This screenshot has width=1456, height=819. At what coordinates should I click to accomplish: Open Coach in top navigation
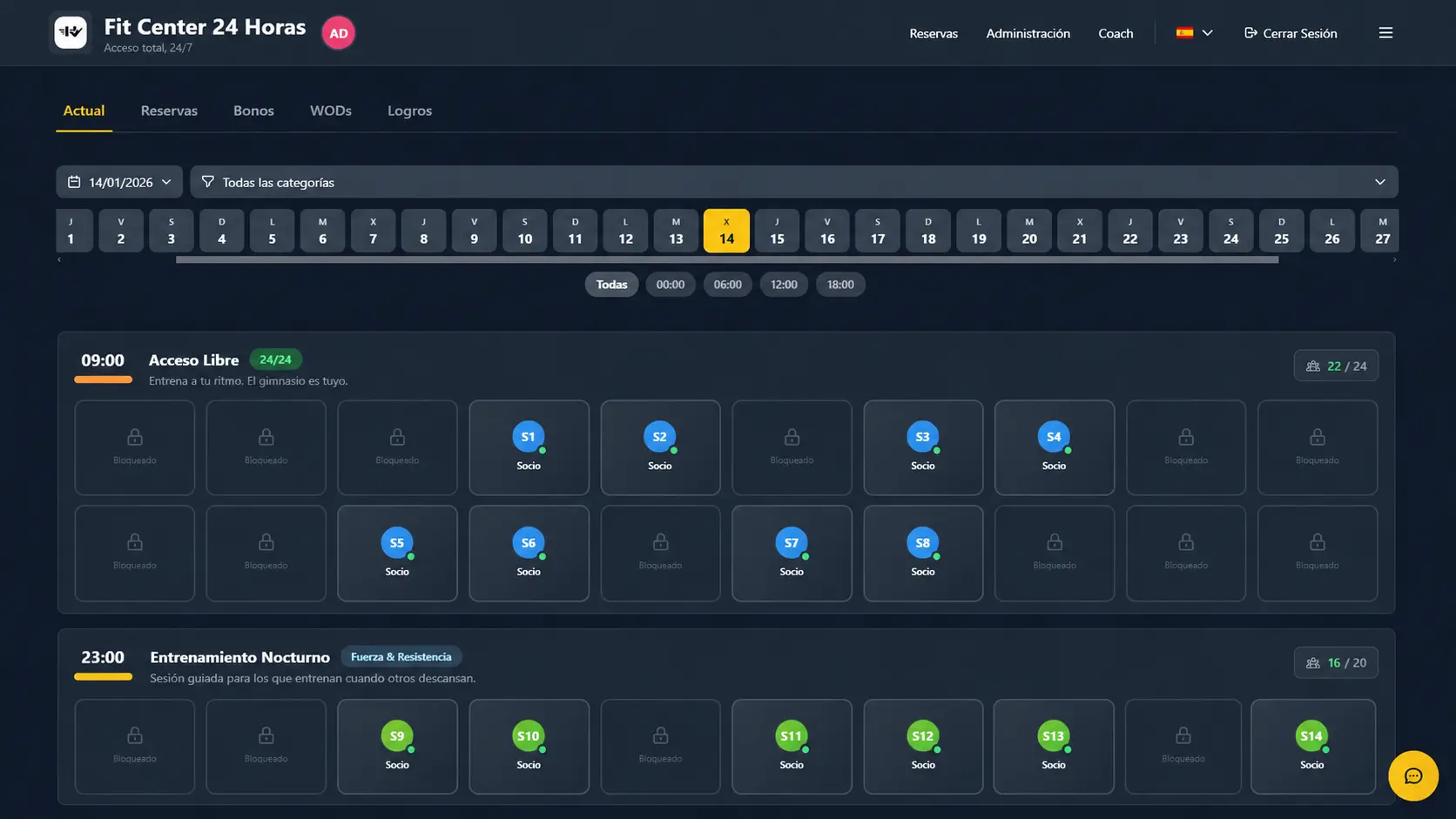click(1116, 33)
